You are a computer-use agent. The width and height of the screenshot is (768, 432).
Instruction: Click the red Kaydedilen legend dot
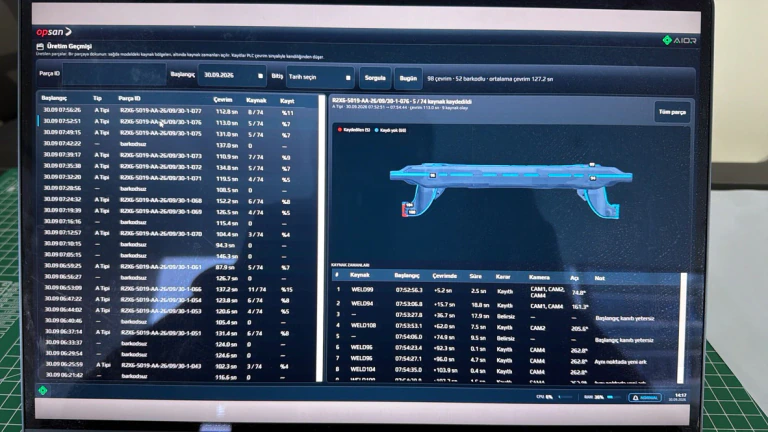tap(339, 130)
